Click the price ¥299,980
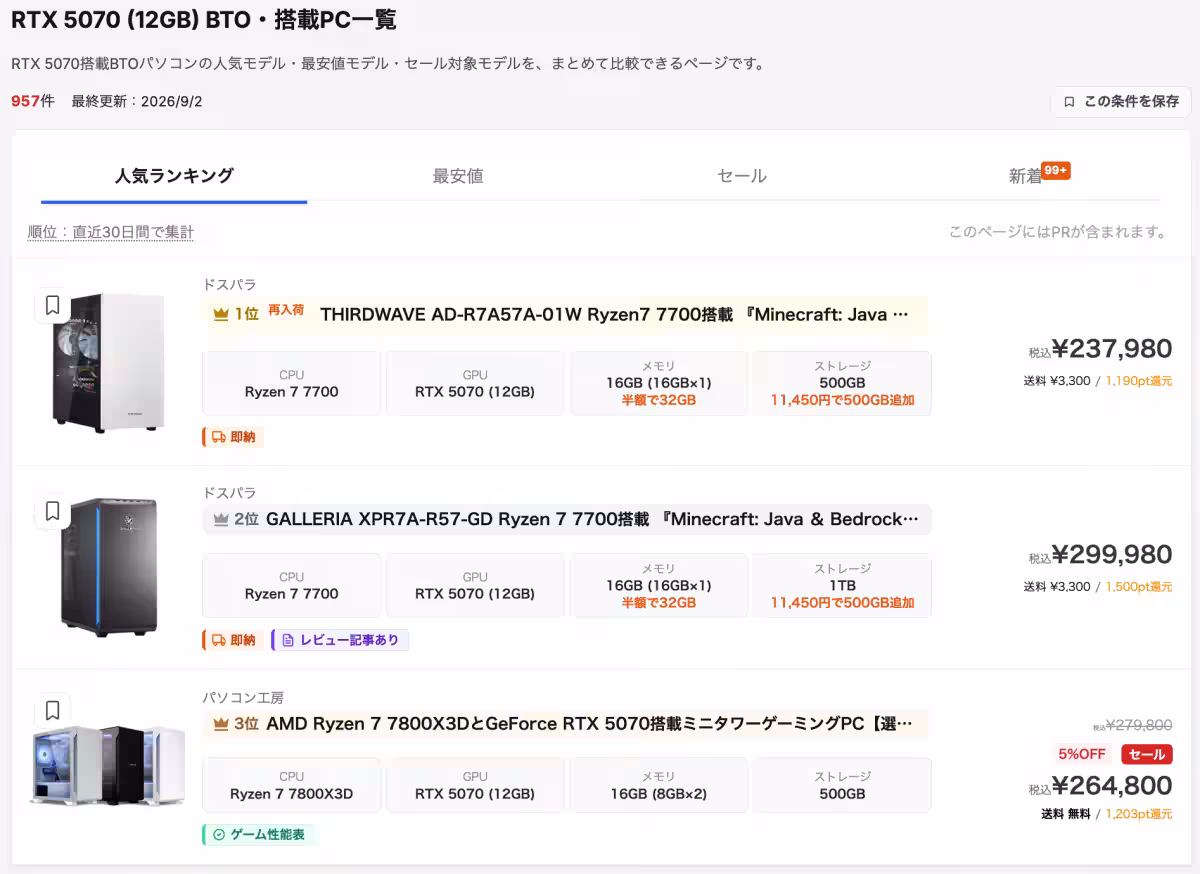Screen dimensions: 1200x874 [1112, 555]
